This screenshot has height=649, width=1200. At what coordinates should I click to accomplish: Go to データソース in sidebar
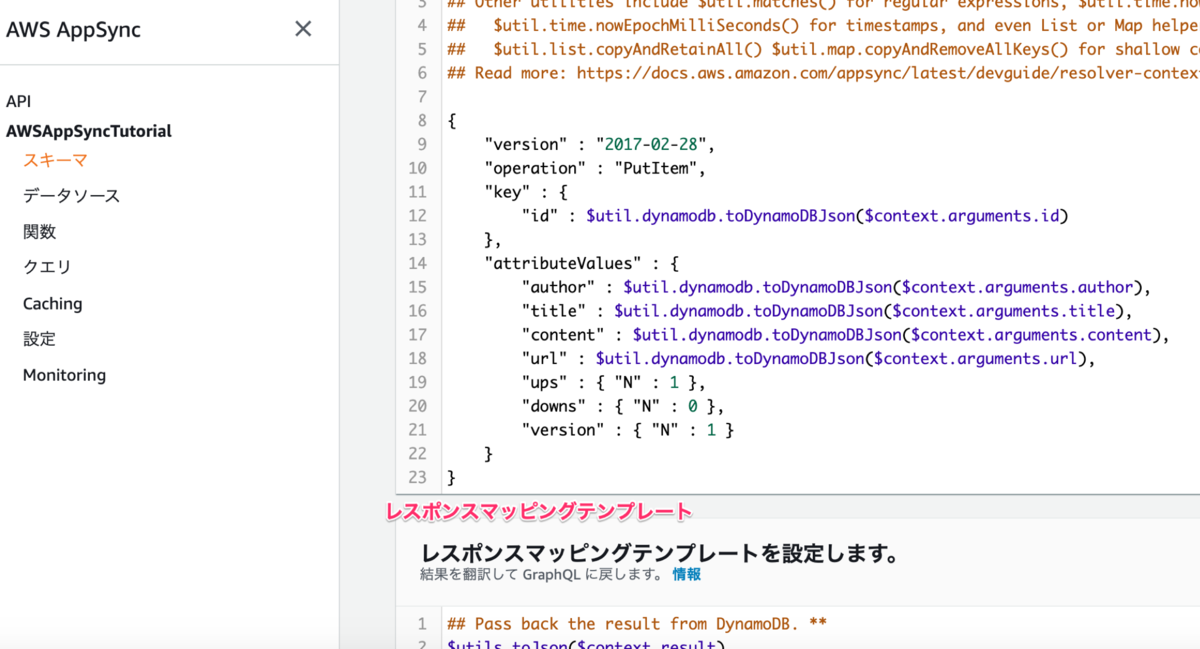(72, 196)
